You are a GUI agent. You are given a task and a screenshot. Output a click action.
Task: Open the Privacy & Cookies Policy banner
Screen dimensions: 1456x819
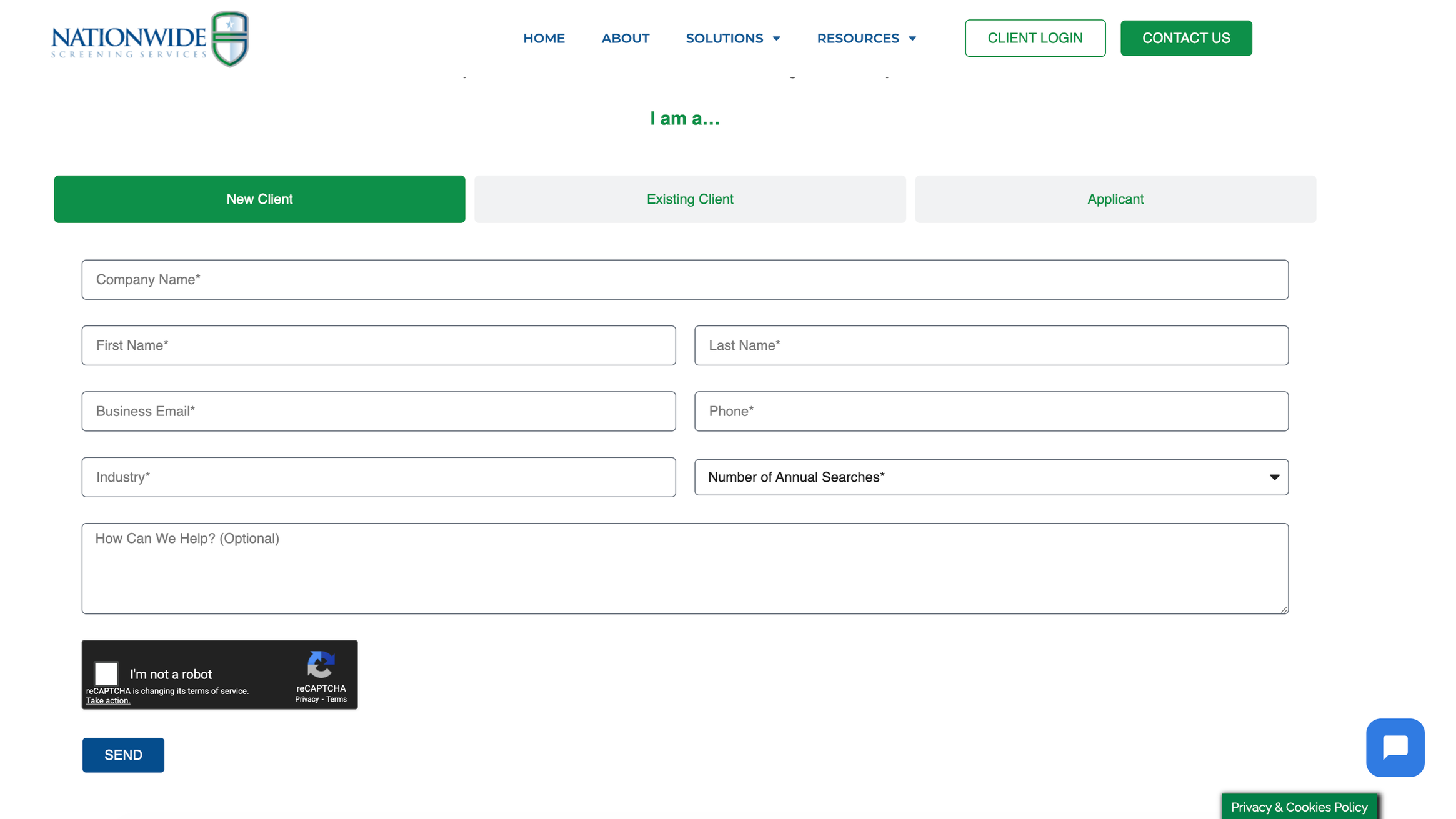[x=1299, y=807]
